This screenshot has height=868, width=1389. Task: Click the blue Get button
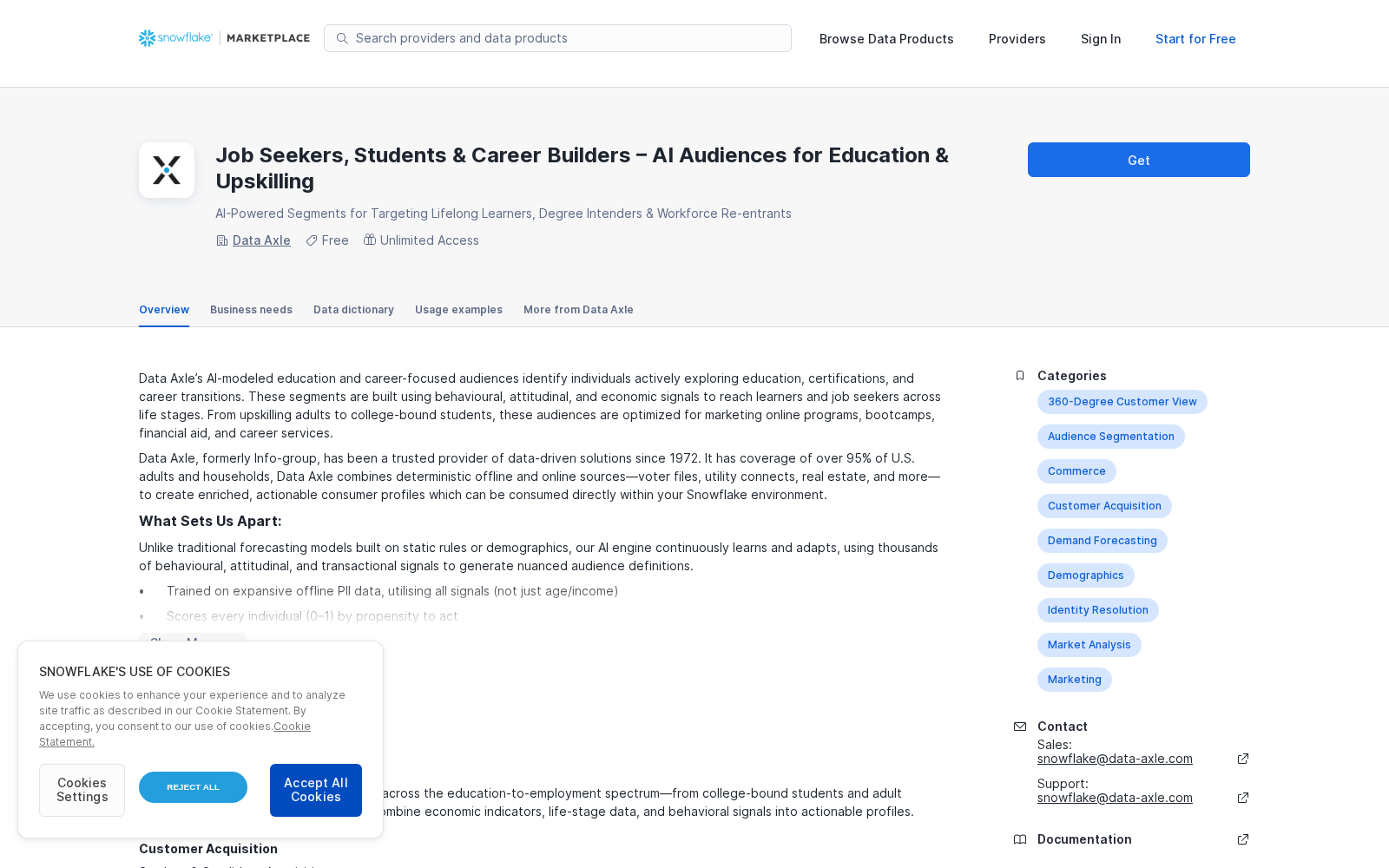(1139, 160)
